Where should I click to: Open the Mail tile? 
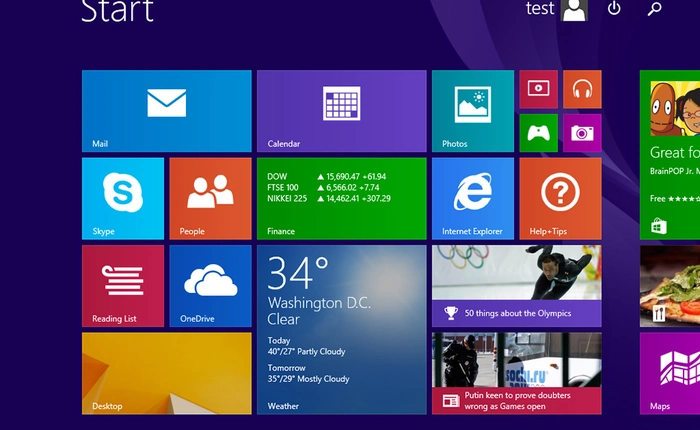(167, 111)
